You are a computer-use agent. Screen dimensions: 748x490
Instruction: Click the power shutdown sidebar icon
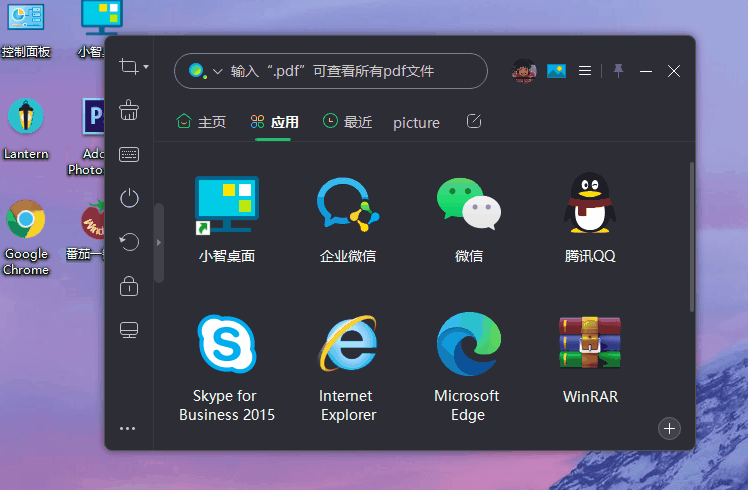(129, 198)
